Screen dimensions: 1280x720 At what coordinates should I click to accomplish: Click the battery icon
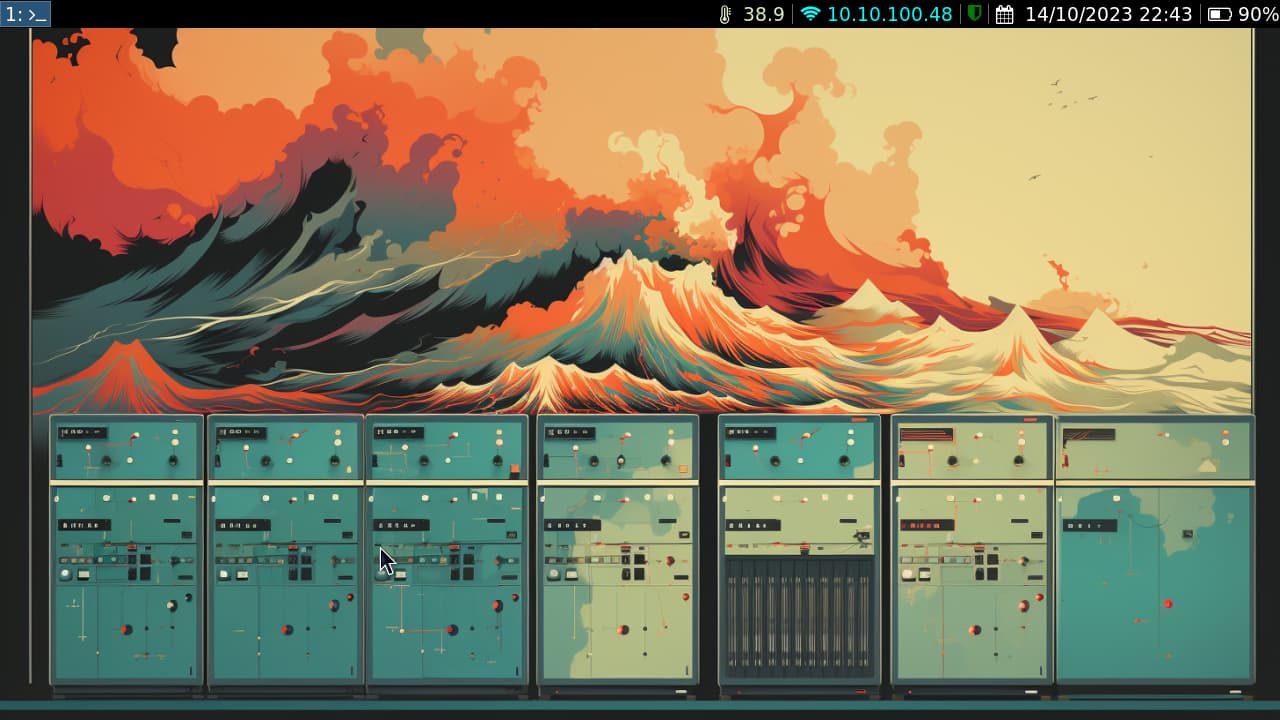[1220, 14]
